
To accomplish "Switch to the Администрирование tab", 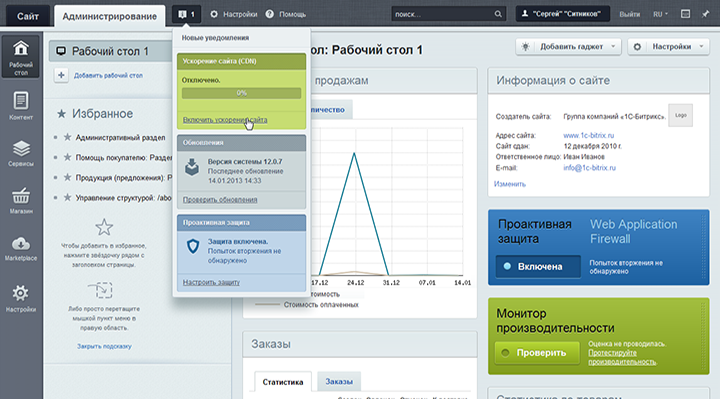I will point(109,16).
